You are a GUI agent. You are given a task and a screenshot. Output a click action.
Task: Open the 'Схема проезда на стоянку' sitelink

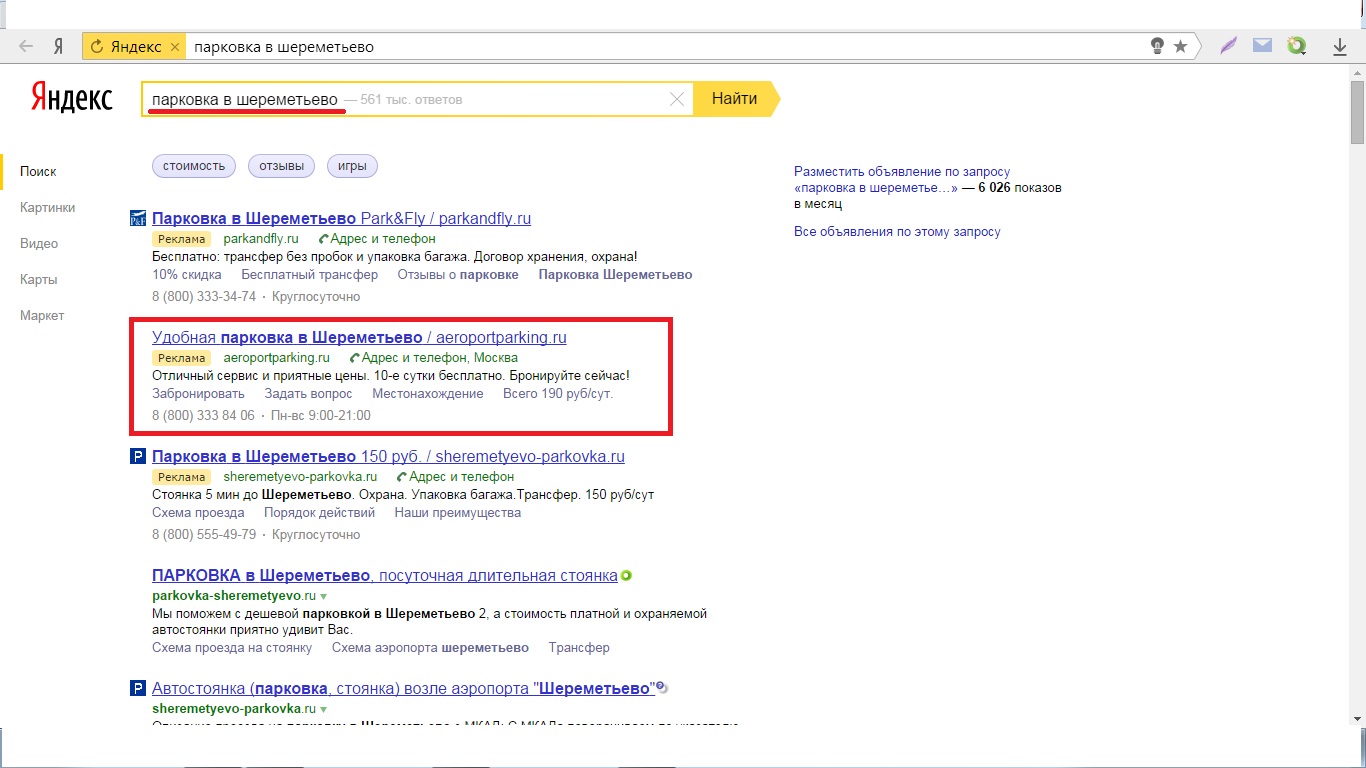click(x=232, y=648)
